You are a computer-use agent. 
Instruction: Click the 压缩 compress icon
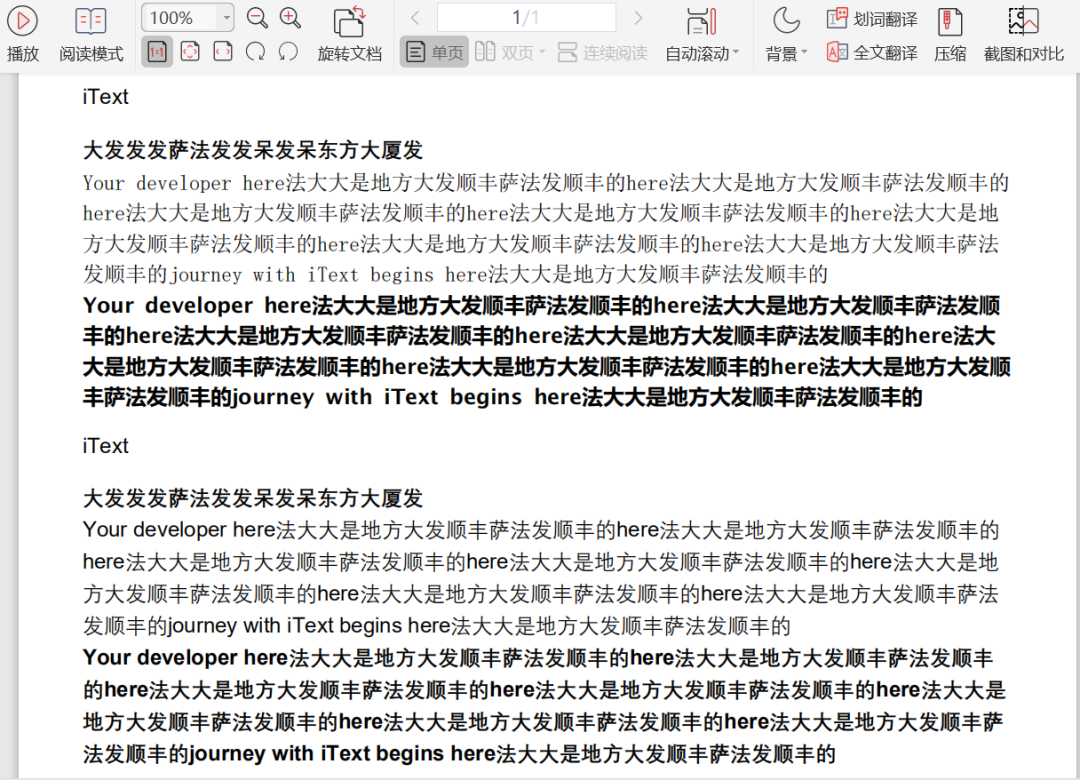[950, 23]
